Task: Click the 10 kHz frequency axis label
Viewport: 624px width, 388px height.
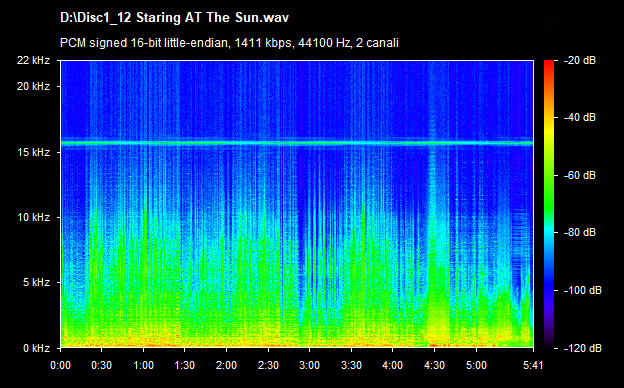Action: [33, 217]
